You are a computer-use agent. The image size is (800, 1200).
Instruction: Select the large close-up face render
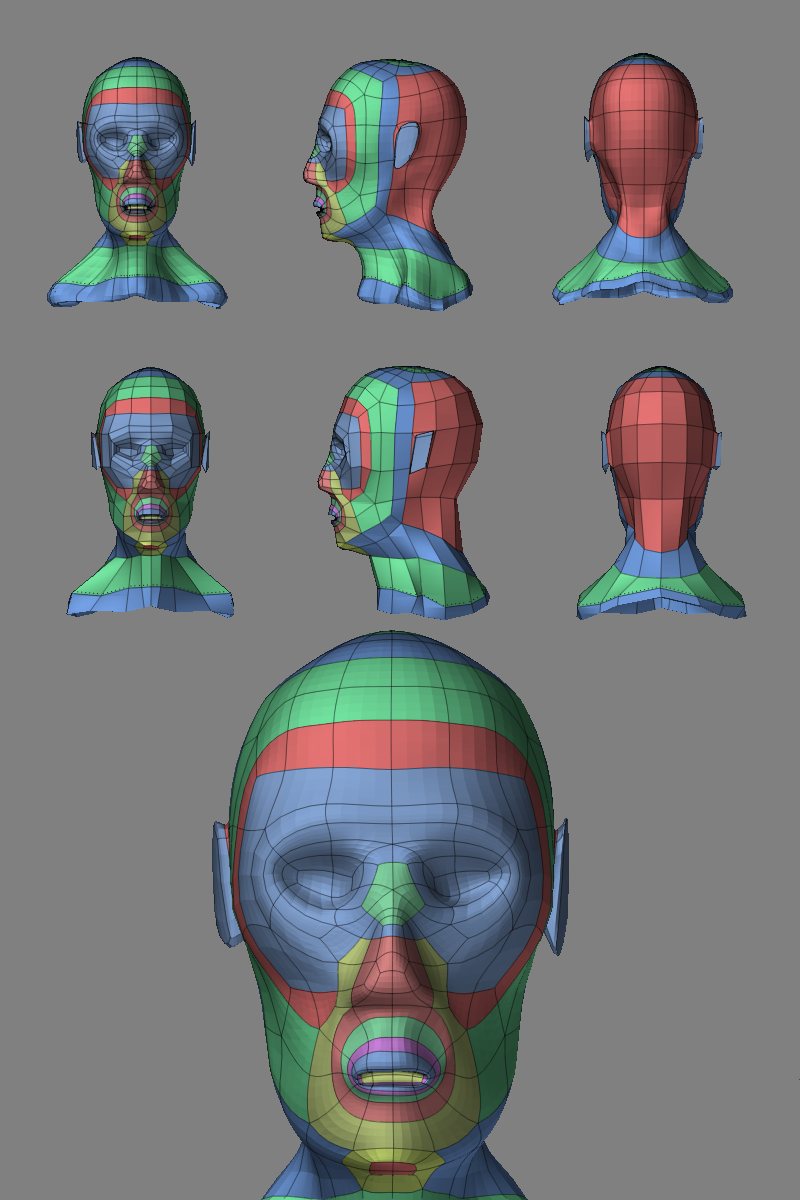tap(390, 915)
